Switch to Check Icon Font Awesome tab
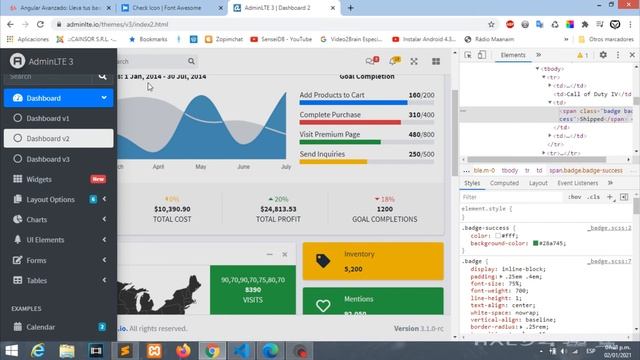The image size is (640, 360). point(171,8)
